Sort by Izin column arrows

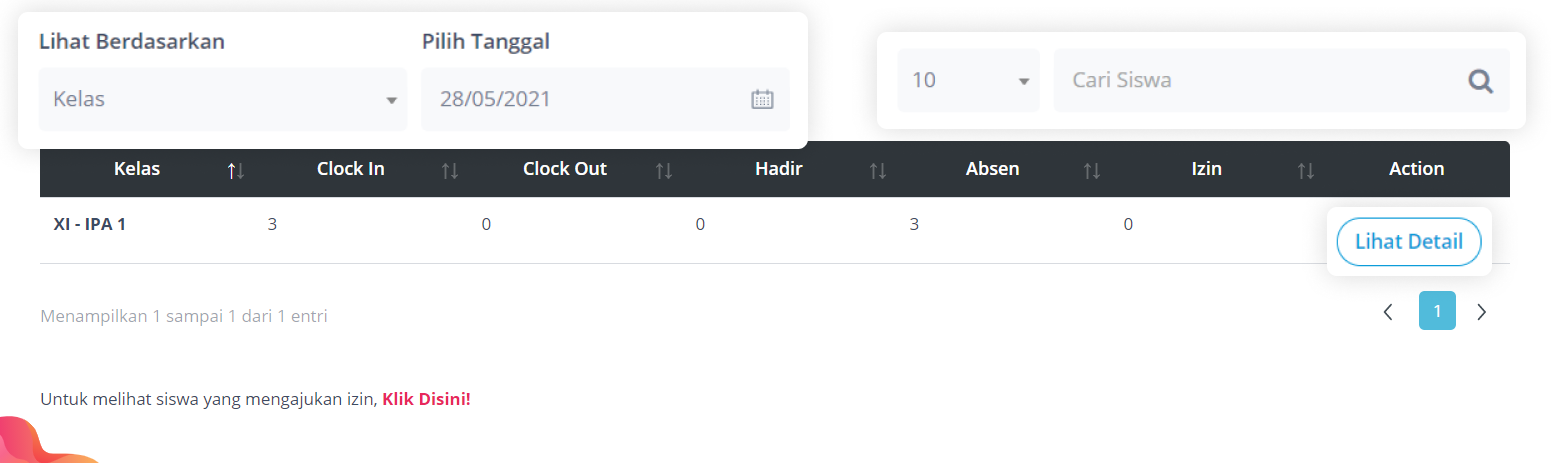click(x=1305, y=171)
